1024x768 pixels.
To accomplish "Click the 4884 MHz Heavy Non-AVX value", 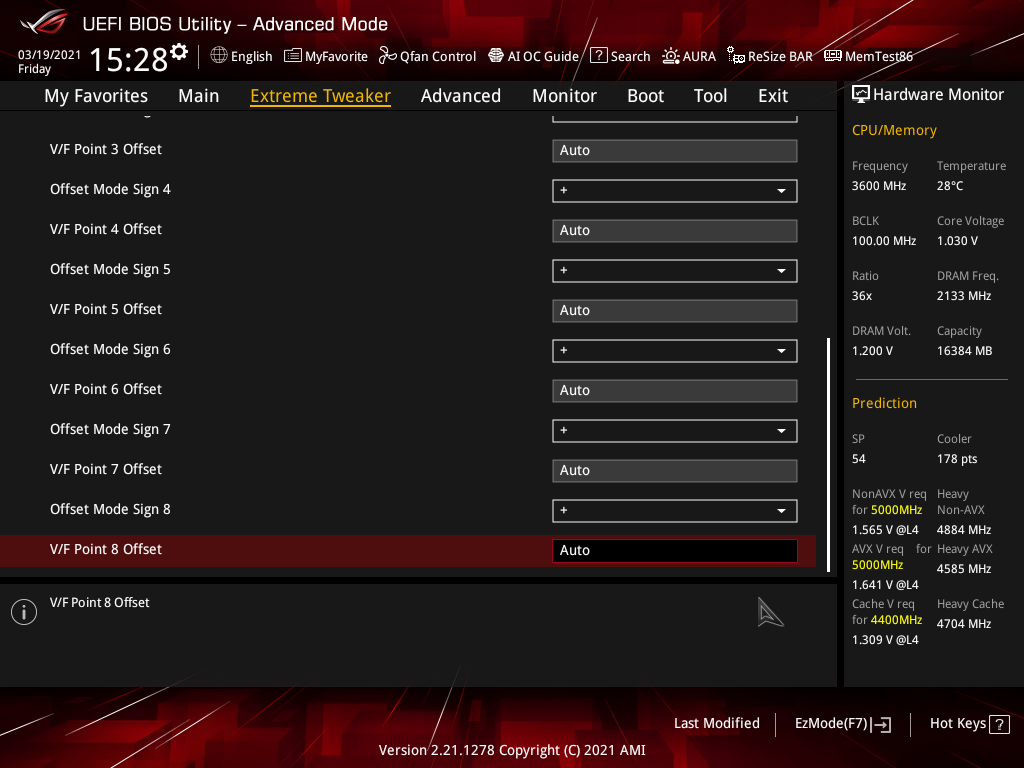I will (x=964, y=530).
